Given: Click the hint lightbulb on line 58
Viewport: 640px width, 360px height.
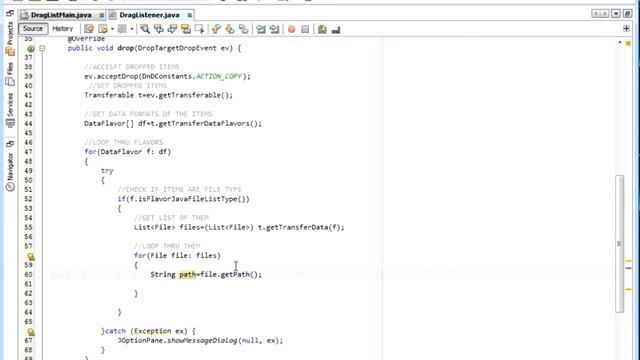Looking at the screenshot, I should pos(31,256).
